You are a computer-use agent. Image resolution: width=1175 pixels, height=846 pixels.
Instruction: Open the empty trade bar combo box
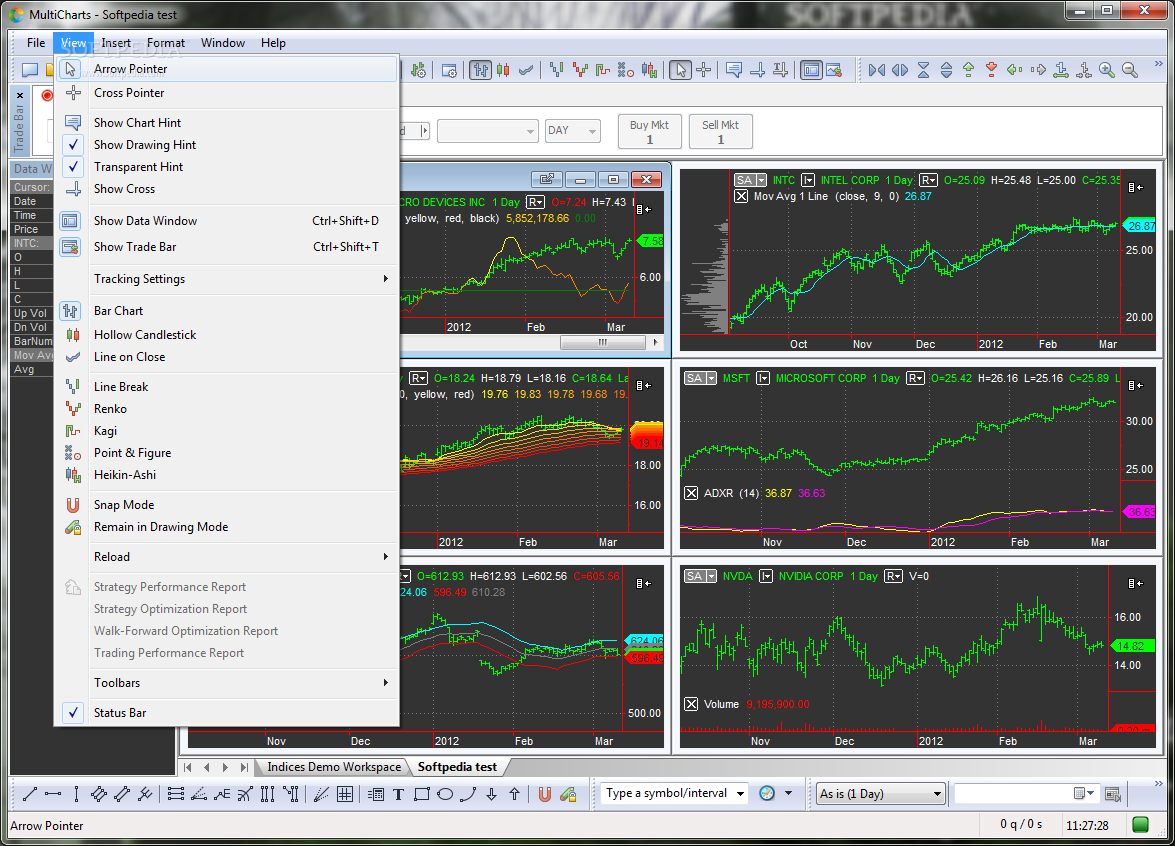pos(488,130)
